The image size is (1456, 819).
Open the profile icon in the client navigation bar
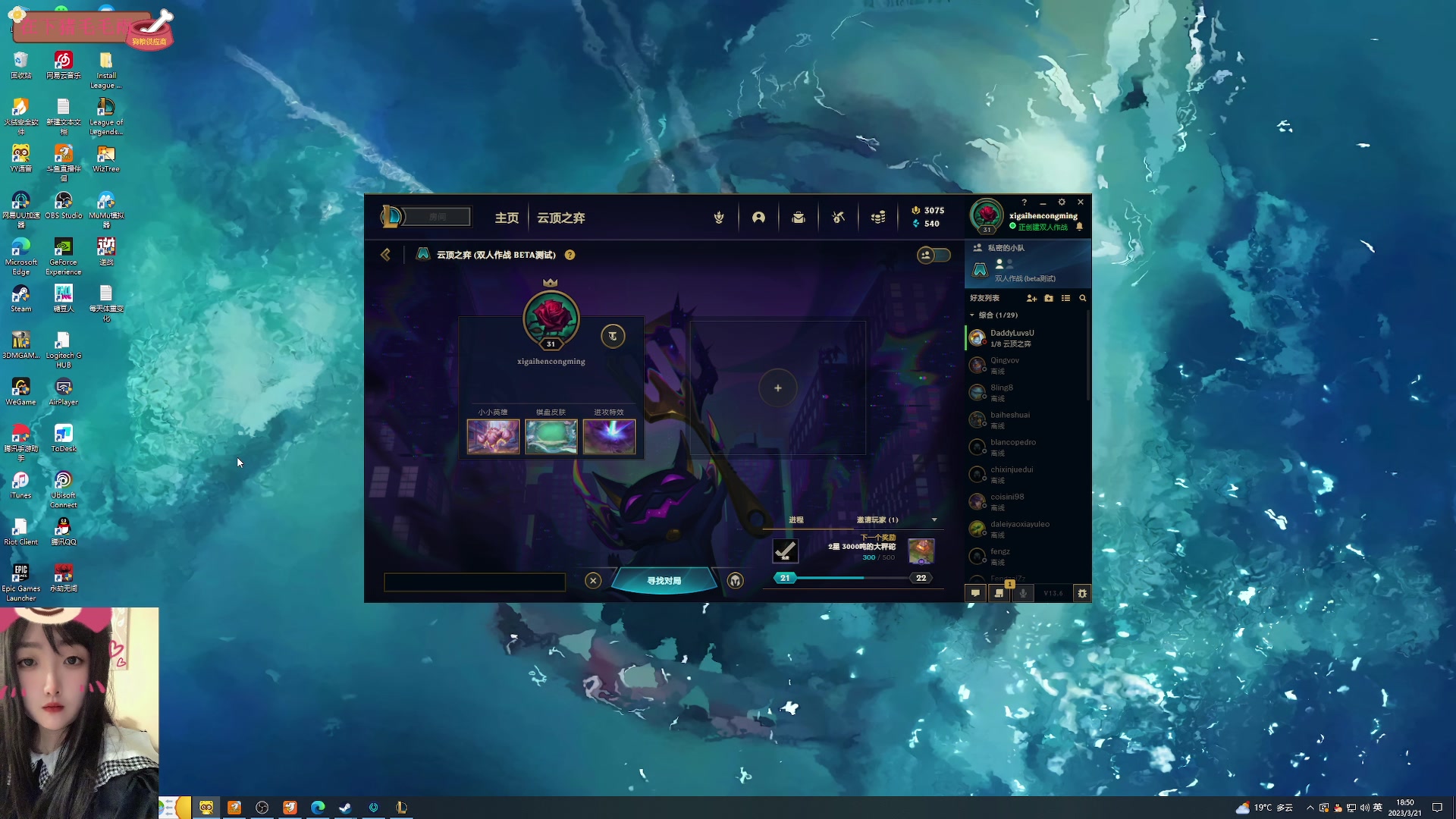758,218
